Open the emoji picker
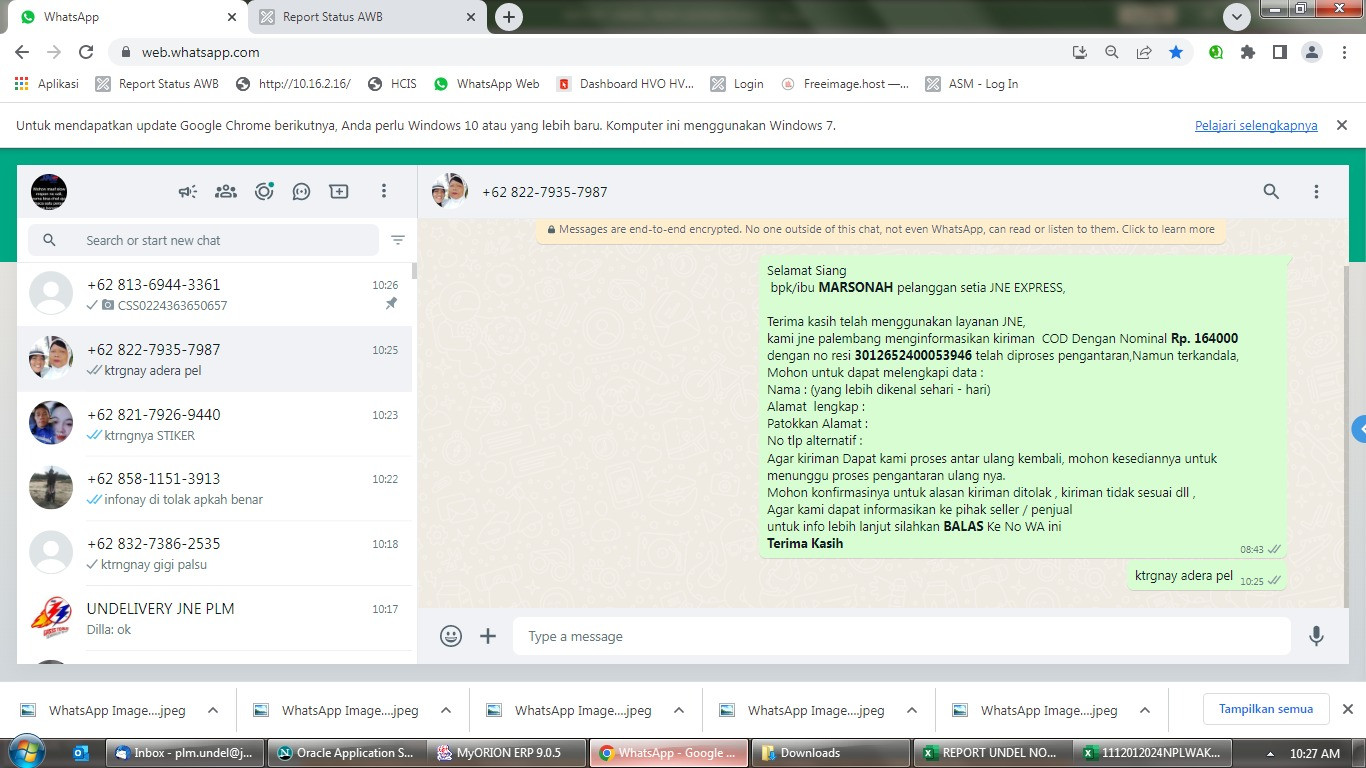The width and height of the screenshot is (1366, 768). coord(451,636)
